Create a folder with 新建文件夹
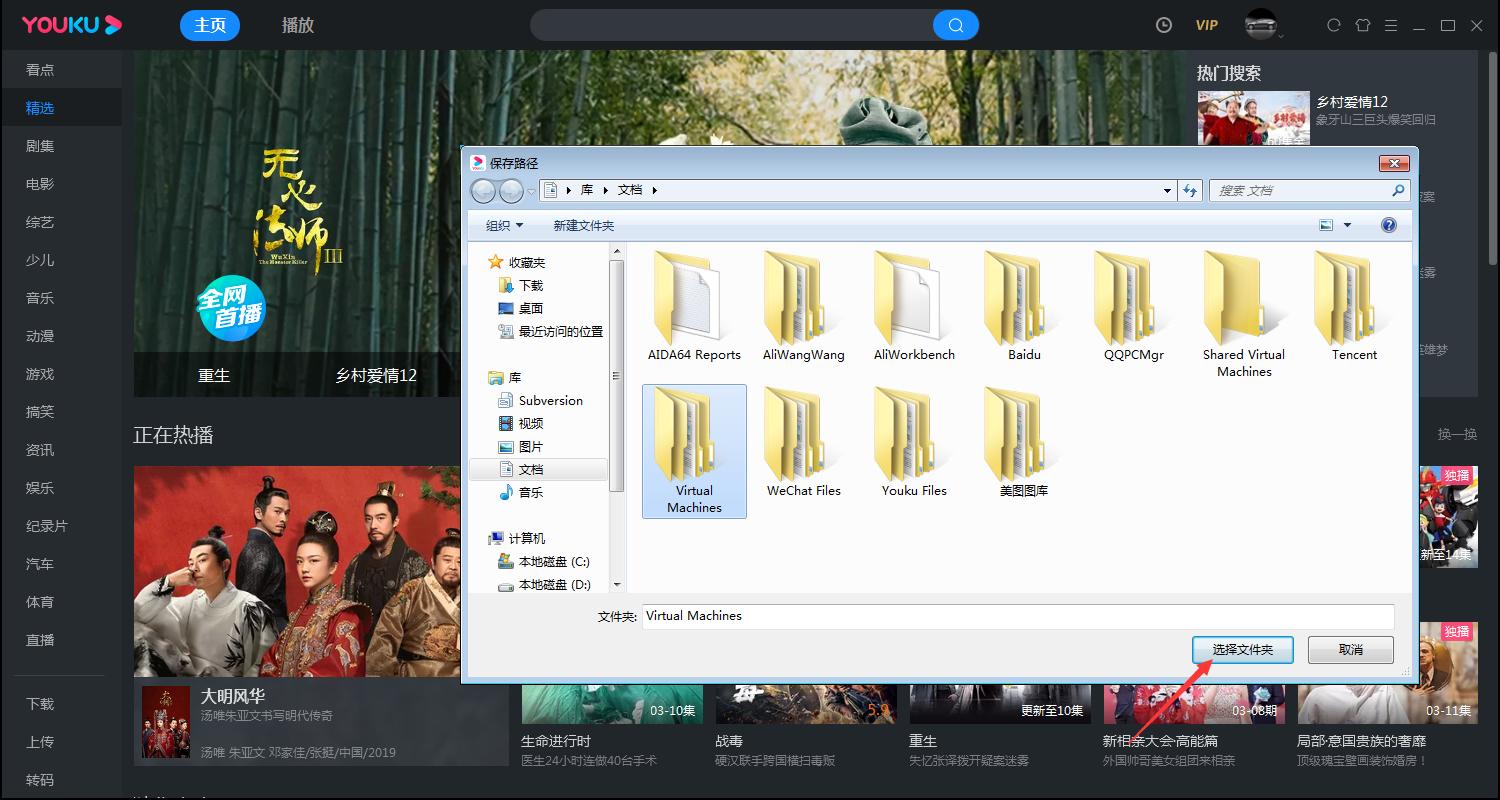 (x=584, y=225)
